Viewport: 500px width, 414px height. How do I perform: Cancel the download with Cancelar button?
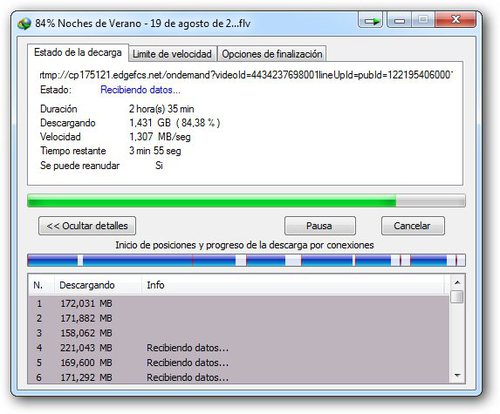click(412, 226)
